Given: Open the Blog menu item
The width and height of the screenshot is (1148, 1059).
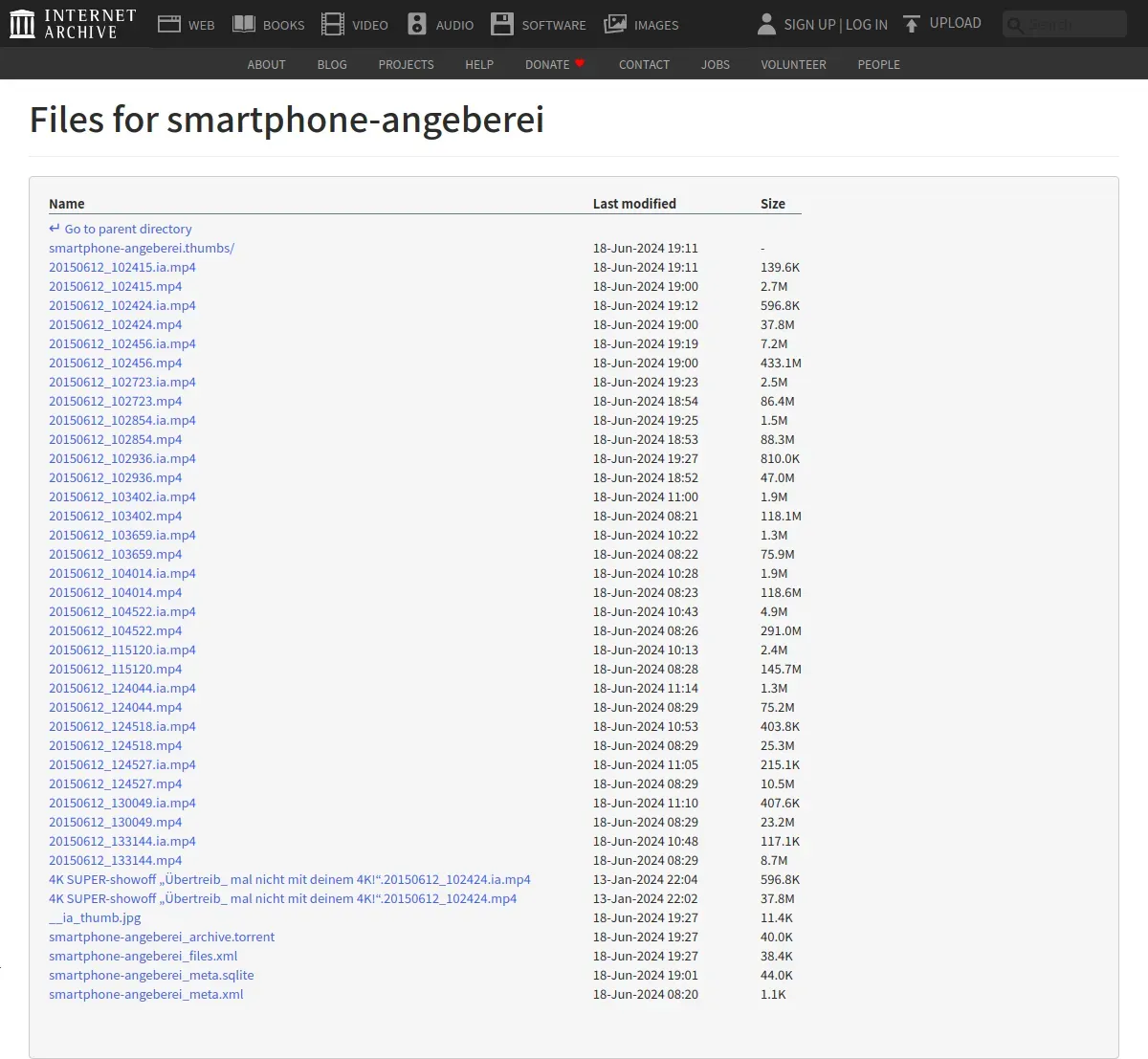Looking at the screenshot, I should [x=332, y=64].
